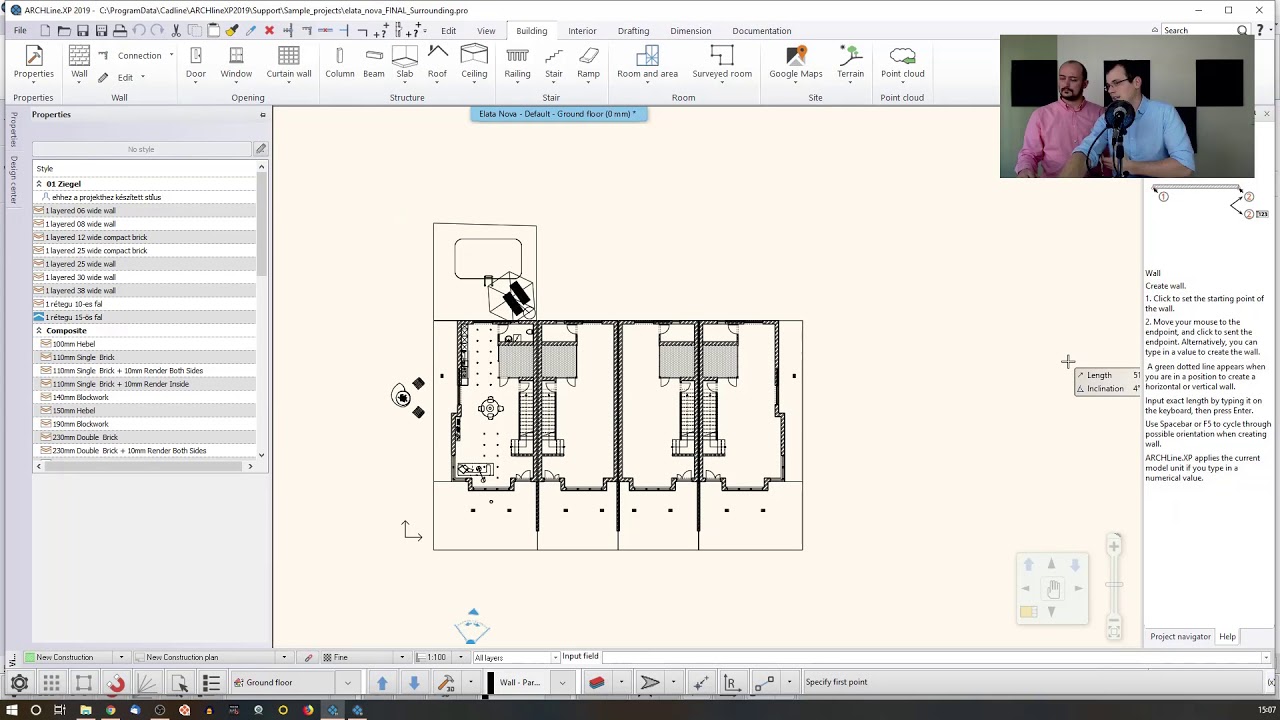Image resolution: width=1280 pixels, height=720 pixels.
Task: Click the scissors Cut icon
Action: [x=176, y=31]
